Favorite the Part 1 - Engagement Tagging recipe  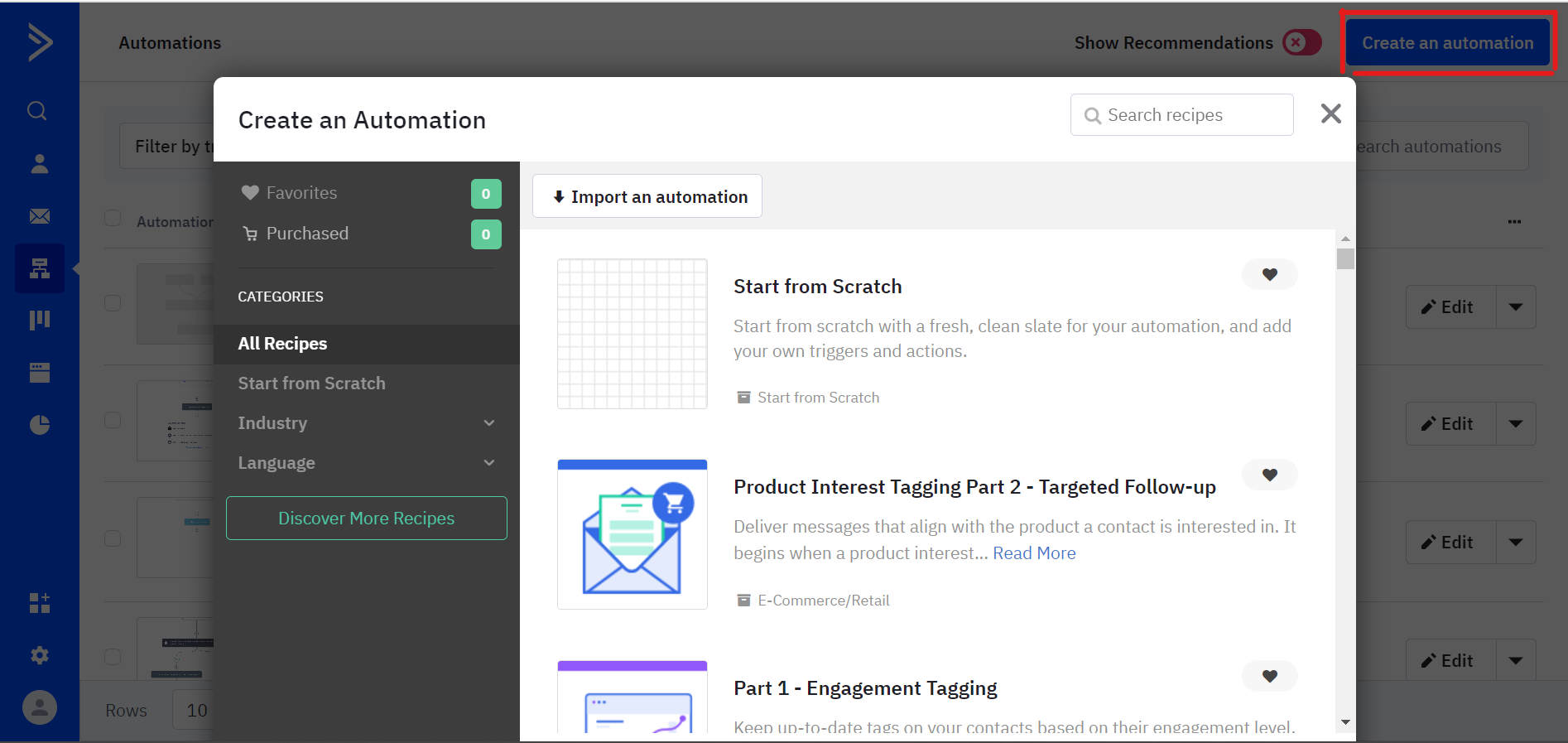[x=1269, y=676]
